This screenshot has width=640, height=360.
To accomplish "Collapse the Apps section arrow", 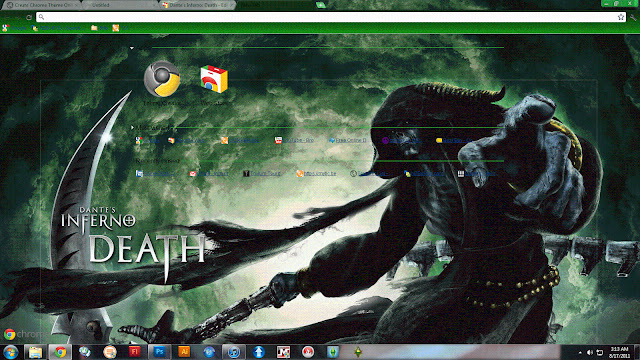I will point(132,48).
